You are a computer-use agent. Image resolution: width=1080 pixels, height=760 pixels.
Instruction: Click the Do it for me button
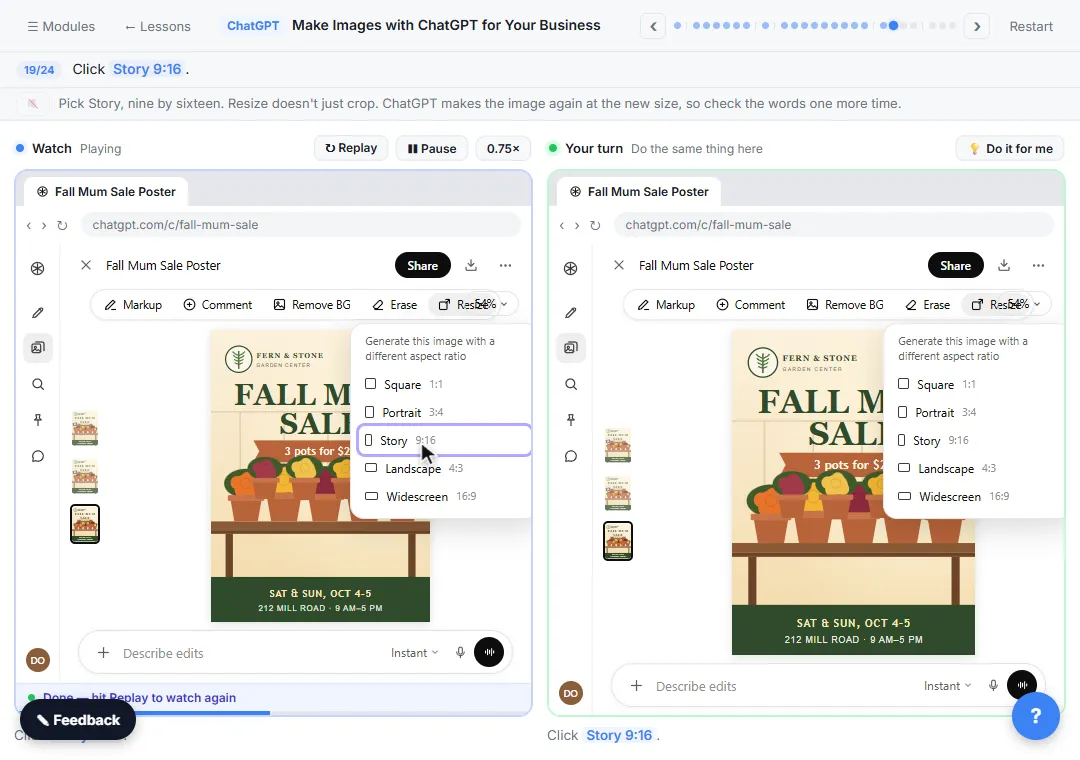point(1010,148)
